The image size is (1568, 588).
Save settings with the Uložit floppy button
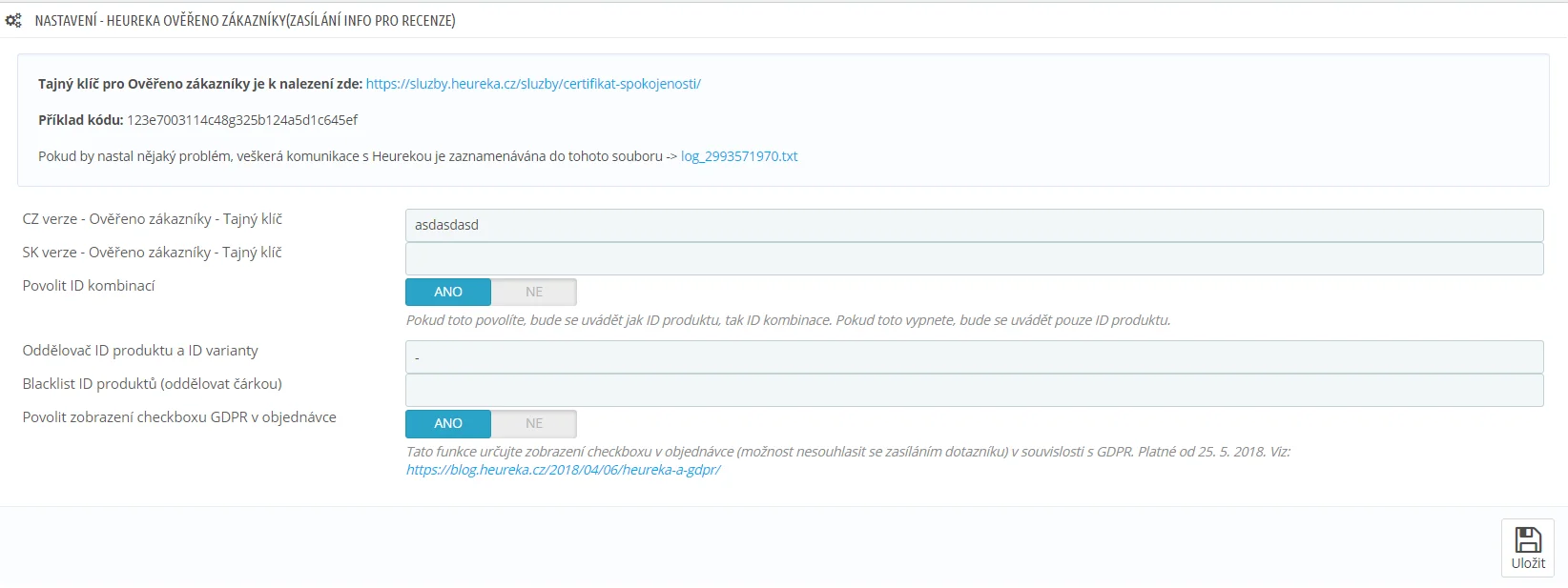tap(1527, 548)
